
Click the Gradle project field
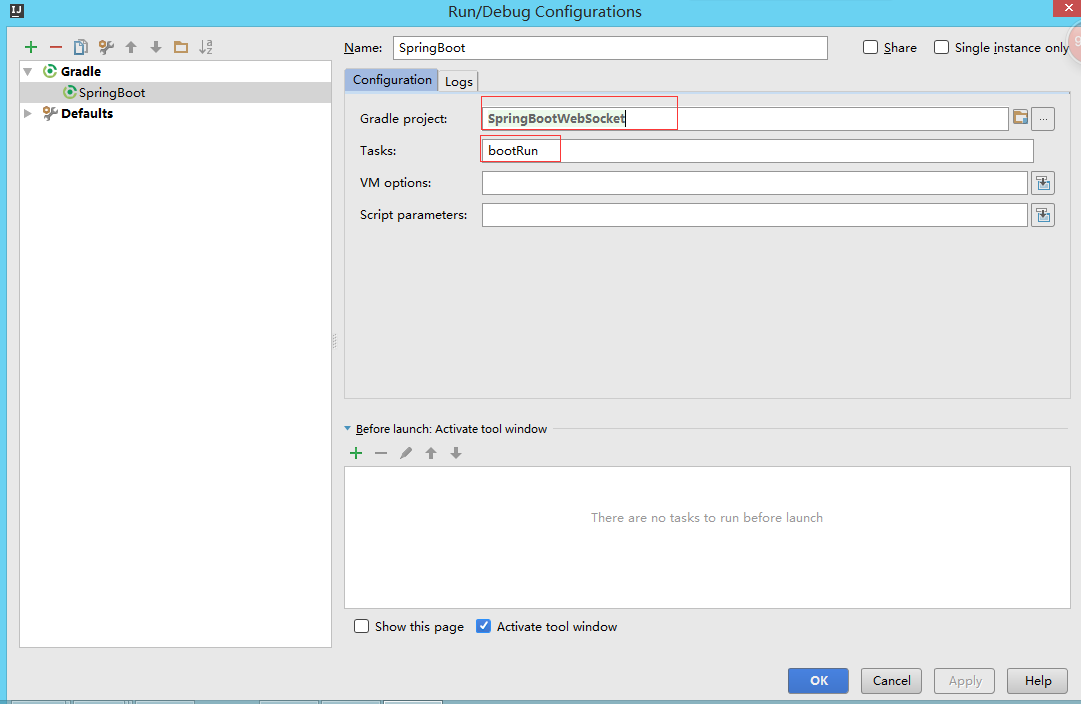[745, 119]
